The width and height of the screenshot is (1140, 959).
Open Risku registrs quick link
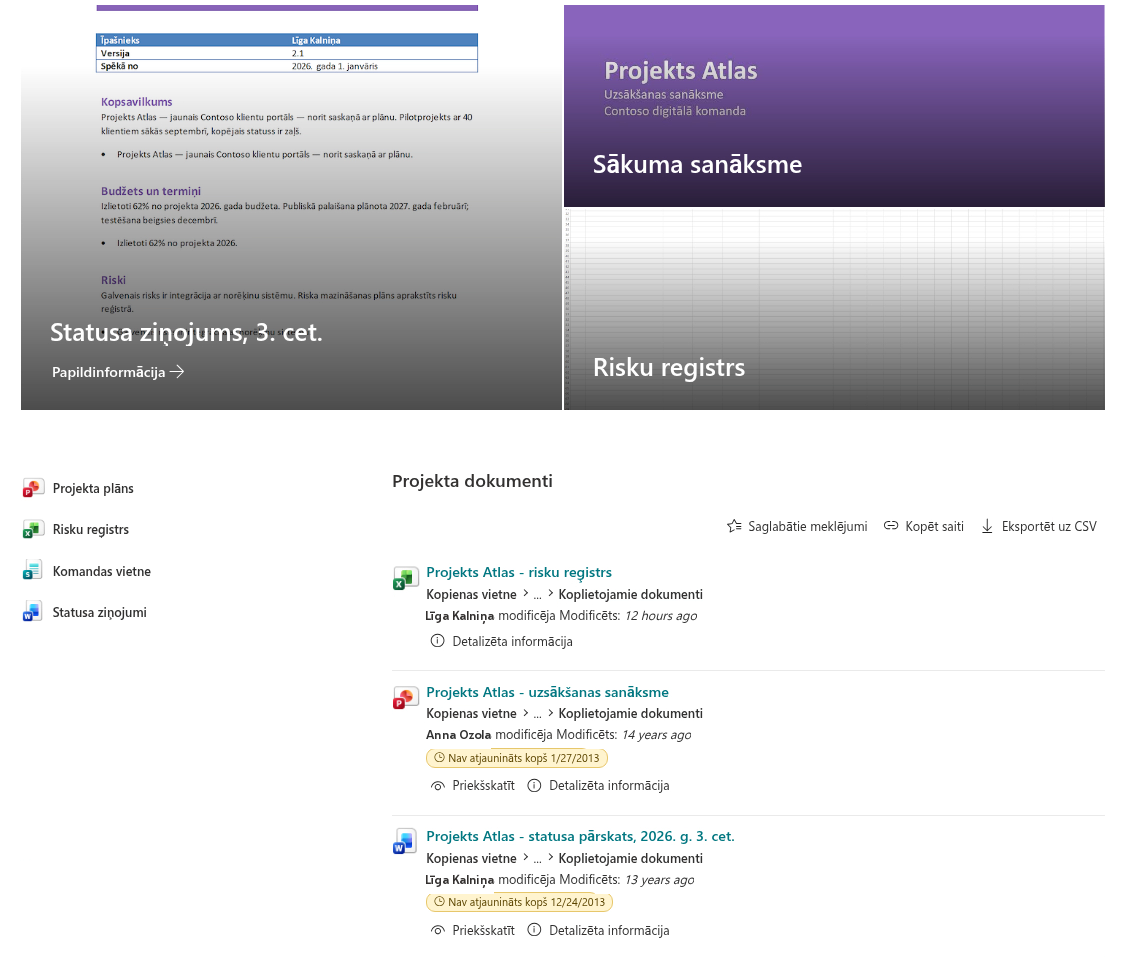90,529
